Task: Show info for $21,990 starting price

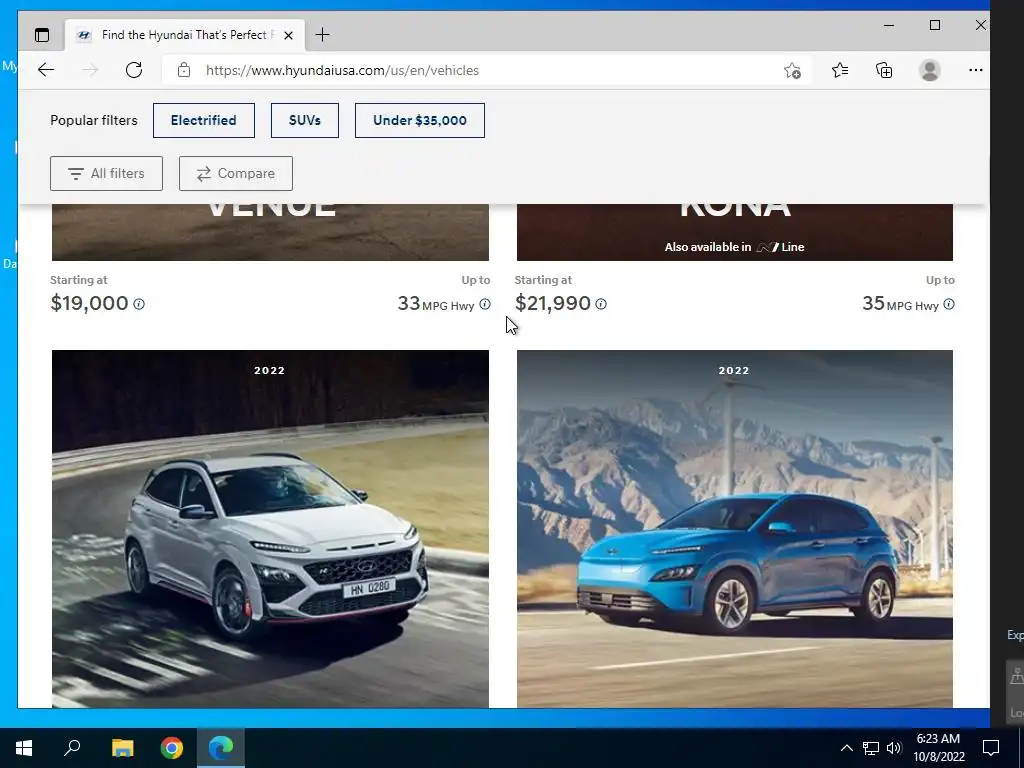Action: point(601,304)
